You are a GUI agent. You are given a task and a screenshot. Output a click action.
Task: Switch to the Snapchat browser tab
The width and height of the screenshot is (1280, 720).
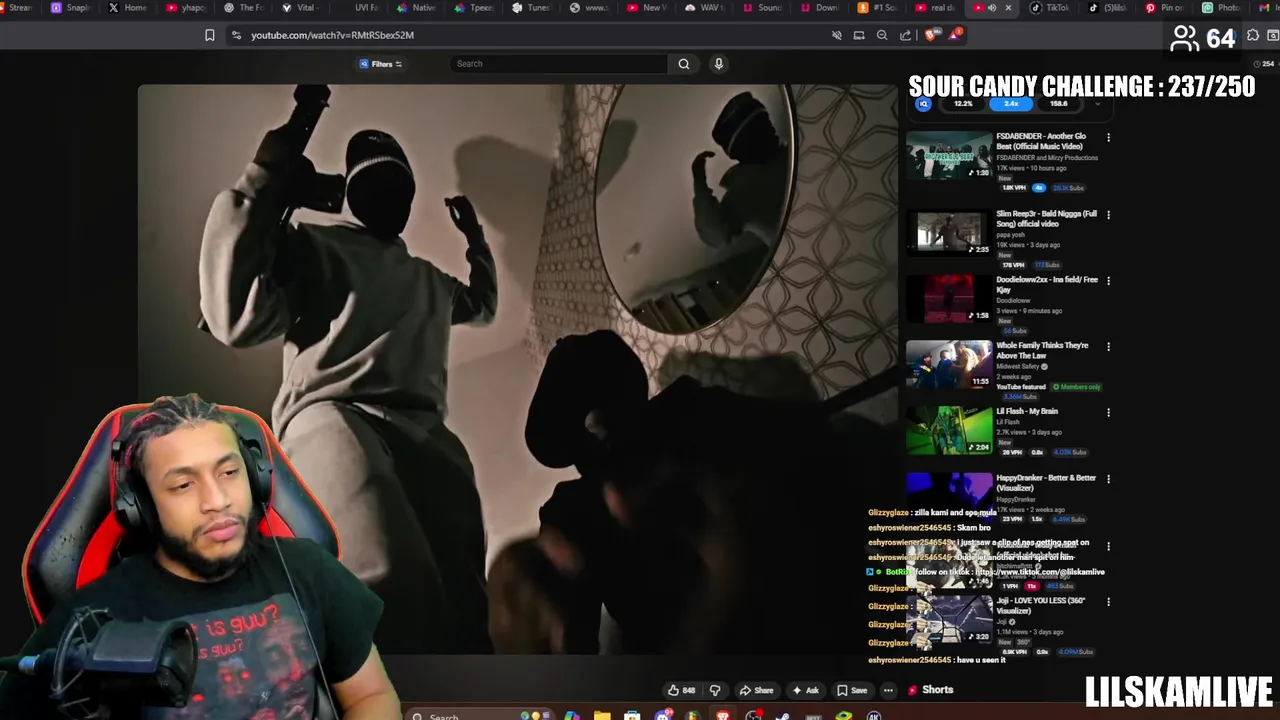point(70,8)
